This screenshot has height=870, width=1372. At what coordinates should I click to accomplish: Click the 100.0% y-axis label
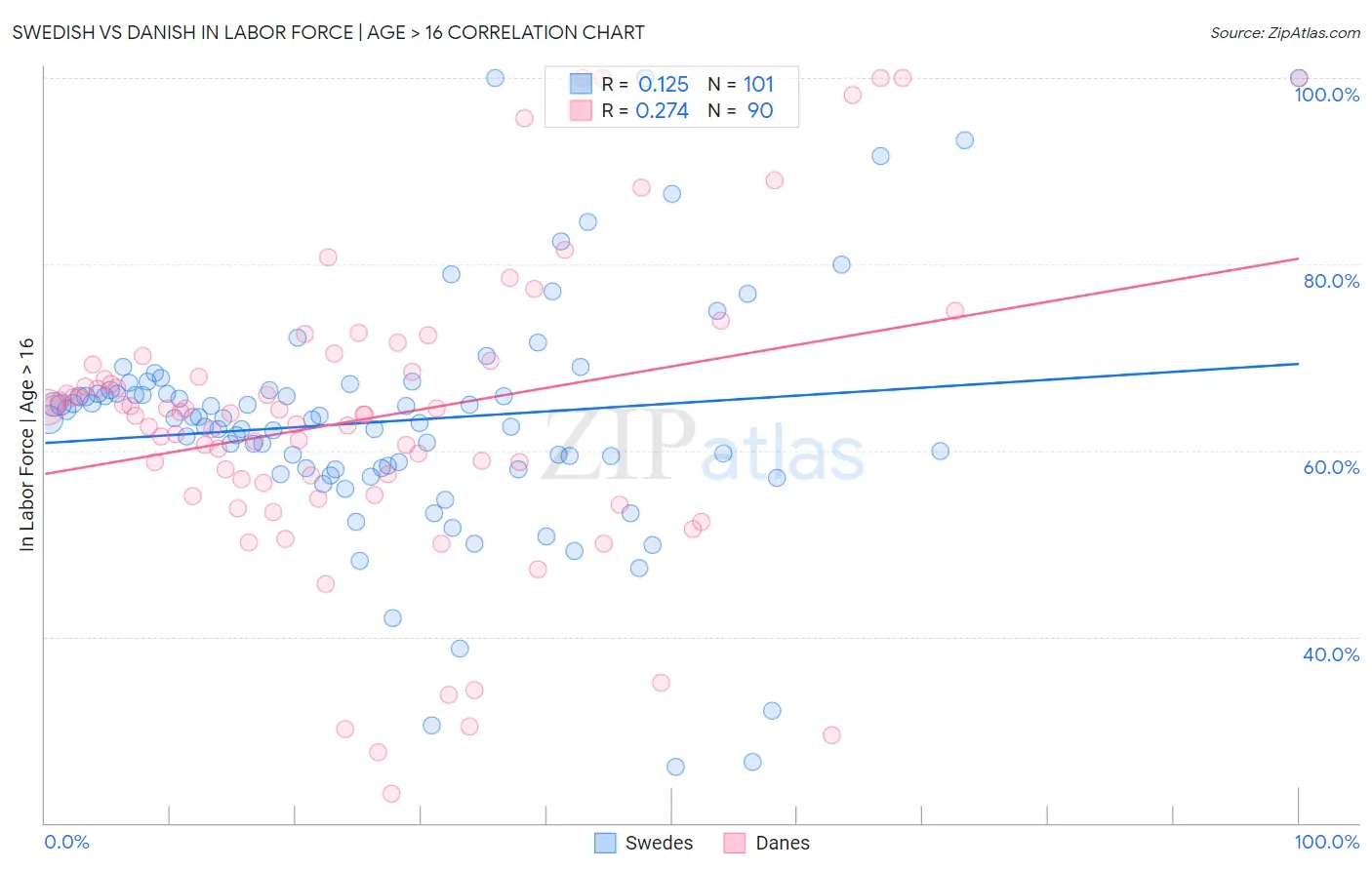1326,95
